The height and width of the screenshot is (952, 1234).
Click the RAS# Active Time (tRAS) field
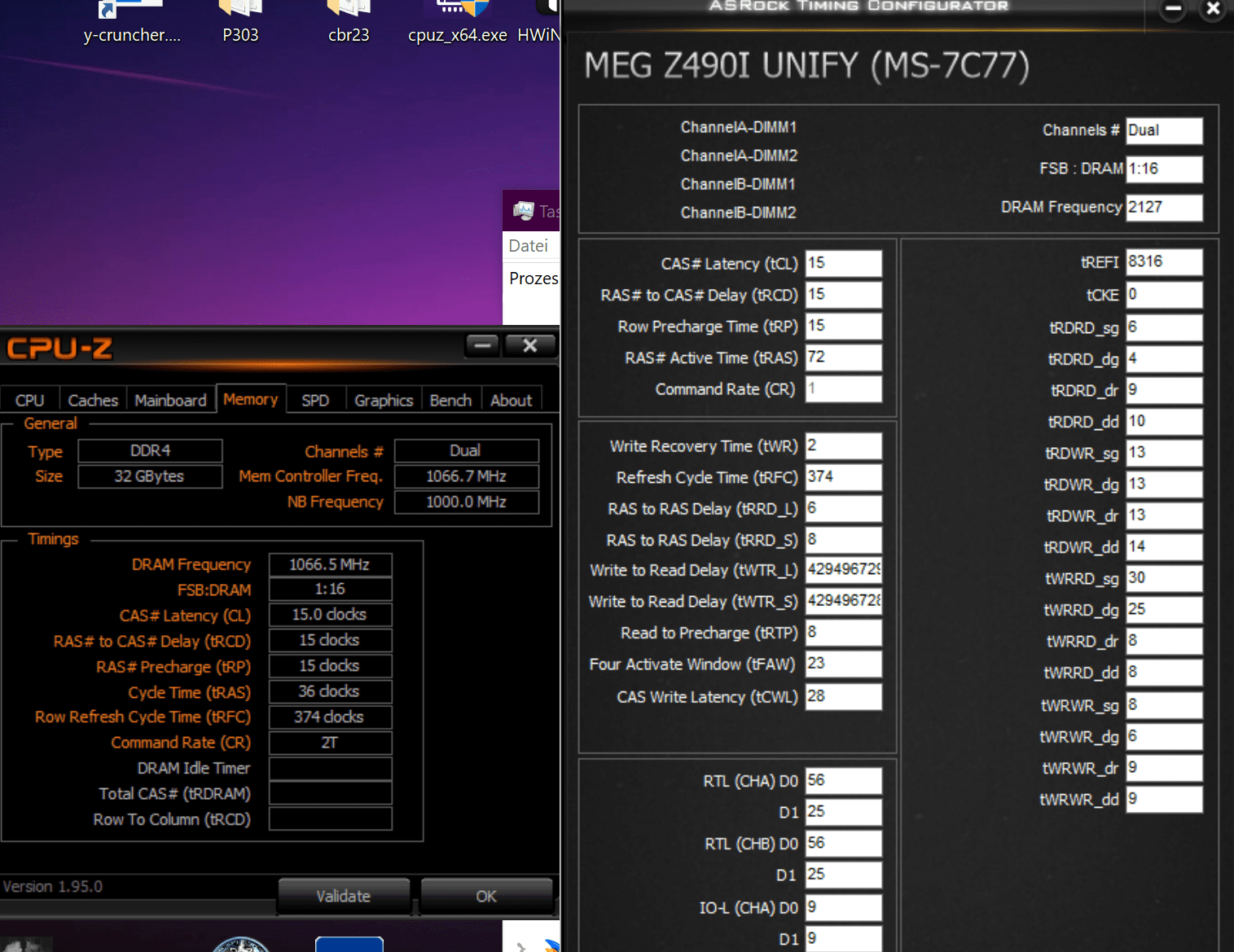pos(844,357)
